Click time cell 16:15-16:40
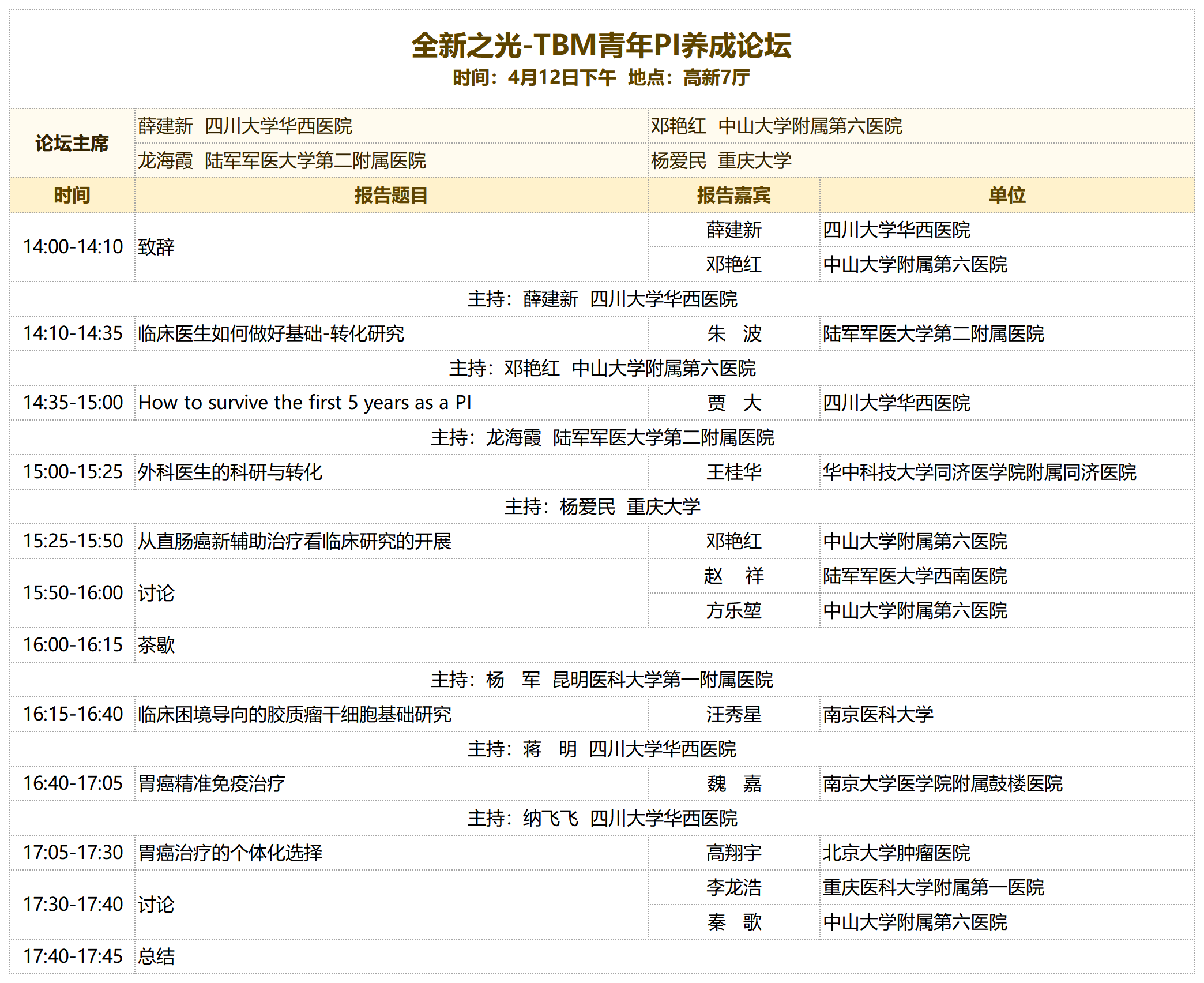This screenshot has height=983, width=1204. coord(73,714)
